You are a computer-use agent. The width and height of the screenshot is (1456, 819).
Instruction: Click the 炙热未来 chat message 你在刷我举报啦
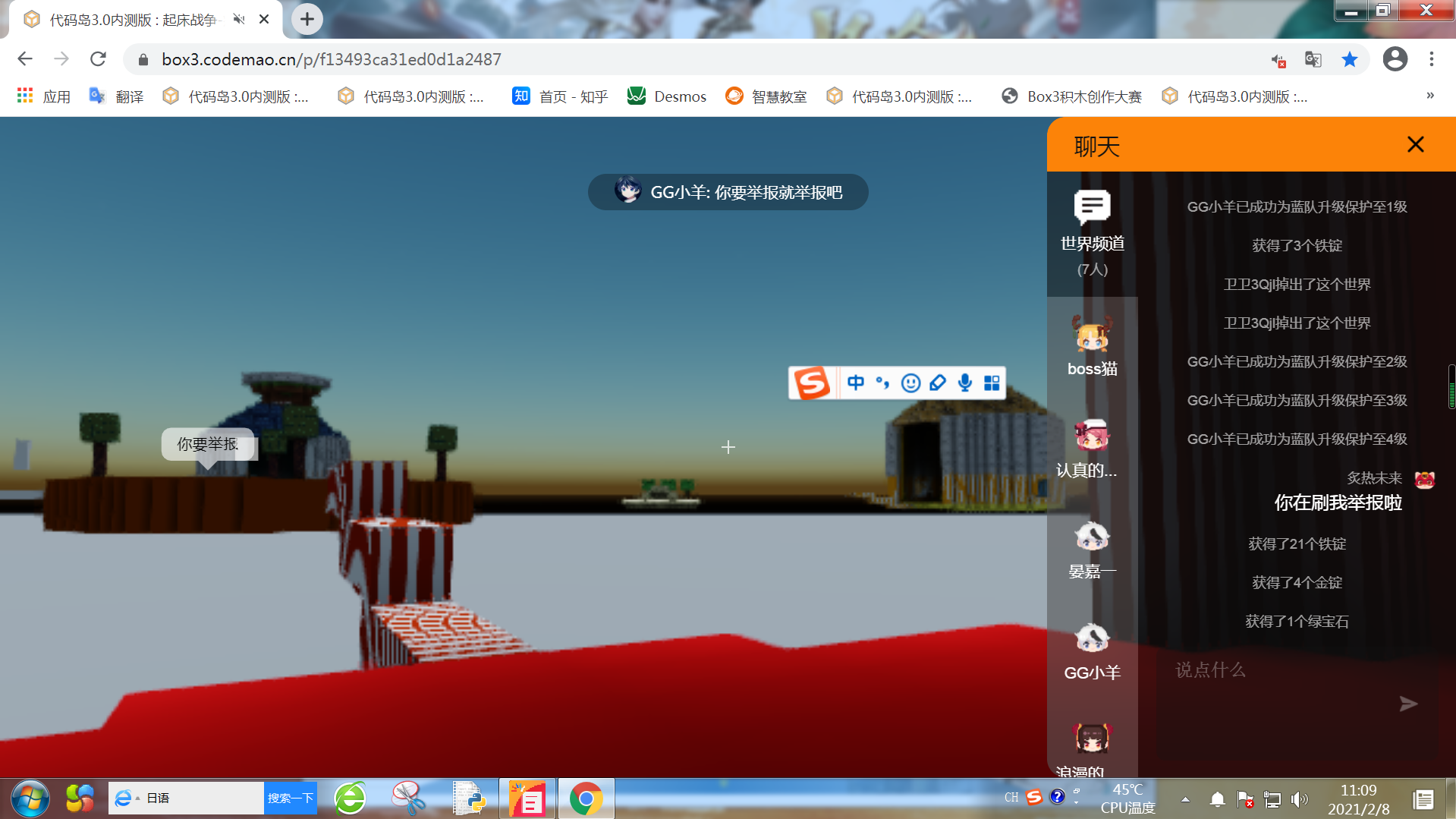[x=1338, y=502]
